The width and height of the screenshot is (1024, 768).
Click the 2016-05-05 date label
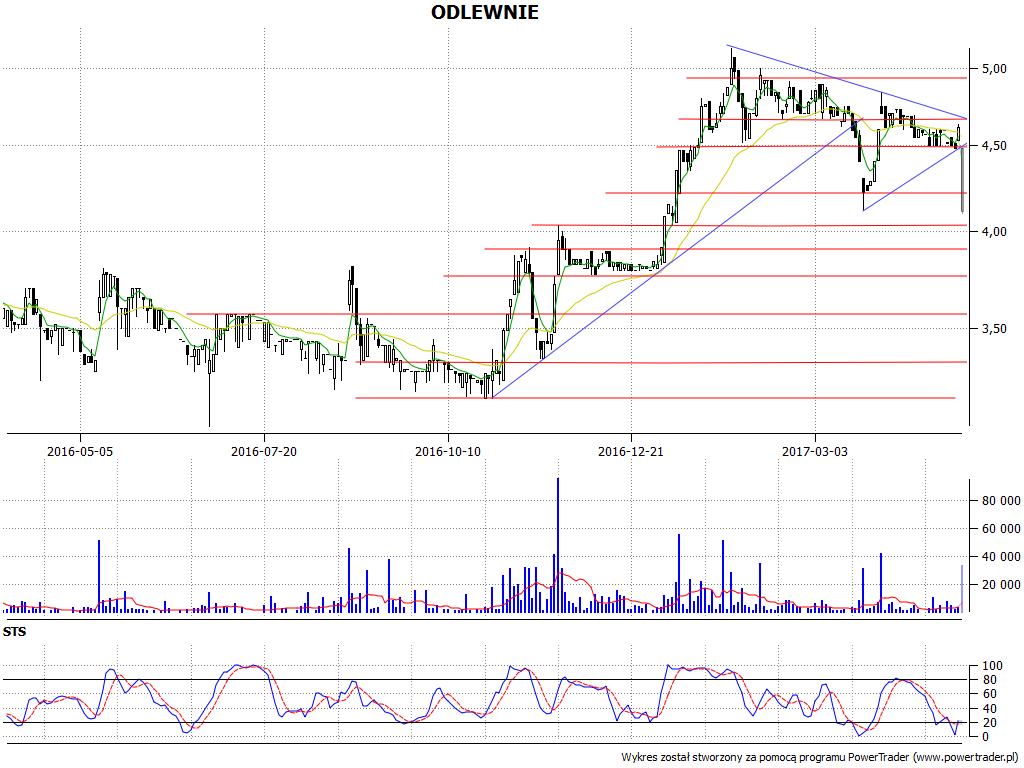pos(80,451)
